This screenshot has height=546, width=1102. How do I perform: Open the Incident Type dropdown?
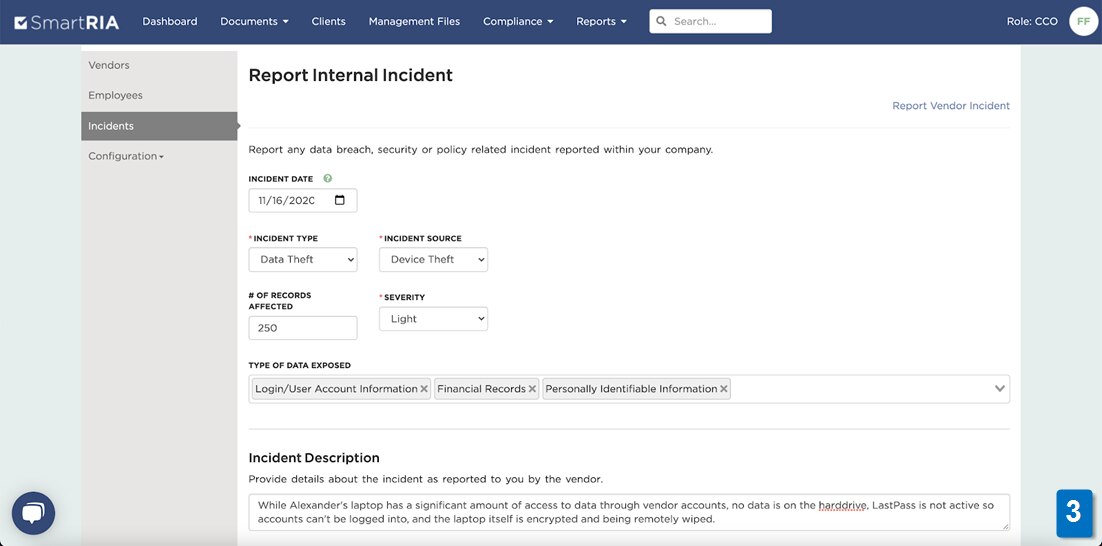pyautogui.click(x=303, y=259)
